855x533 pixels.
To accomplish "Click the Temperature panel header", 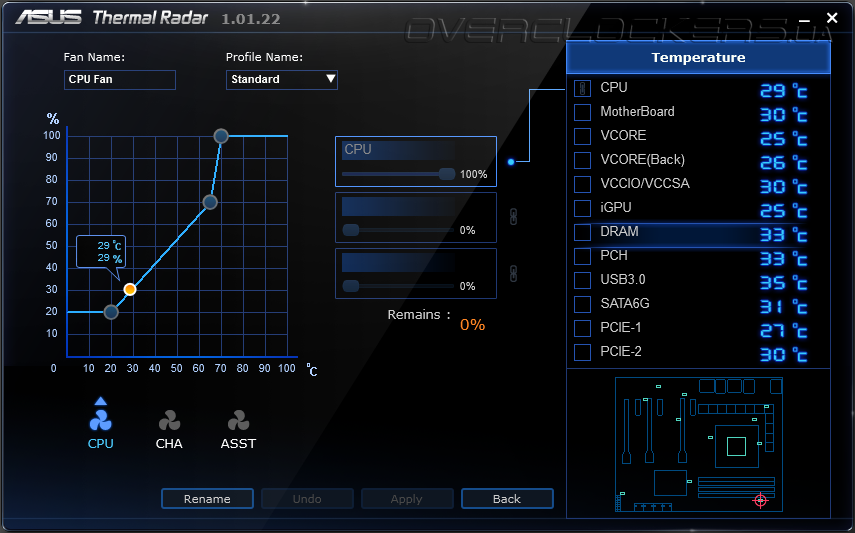I will click(699, 57).
